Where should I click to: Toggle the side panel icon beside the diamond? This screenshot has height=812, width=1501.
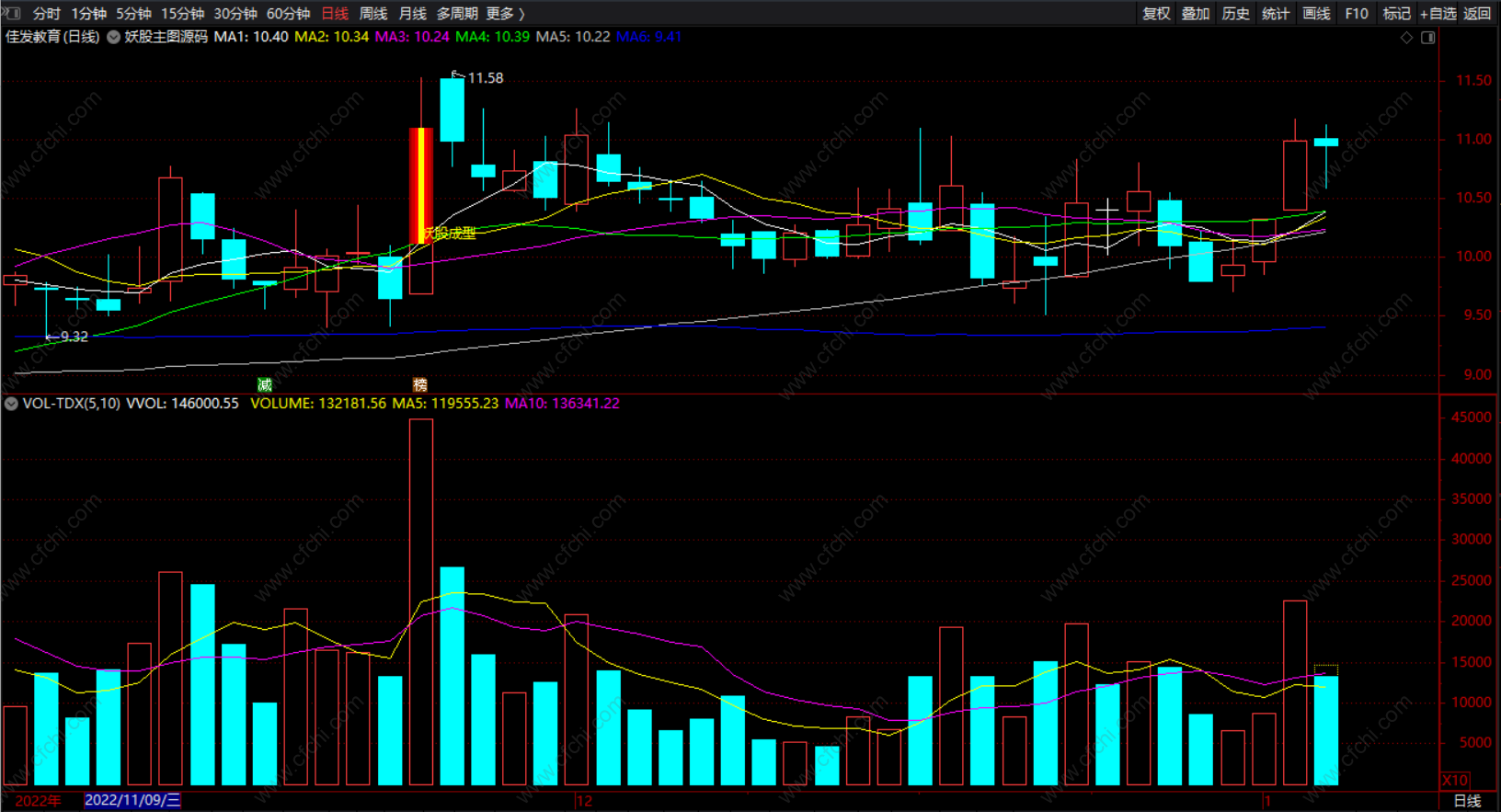[x=1428, y=38]
